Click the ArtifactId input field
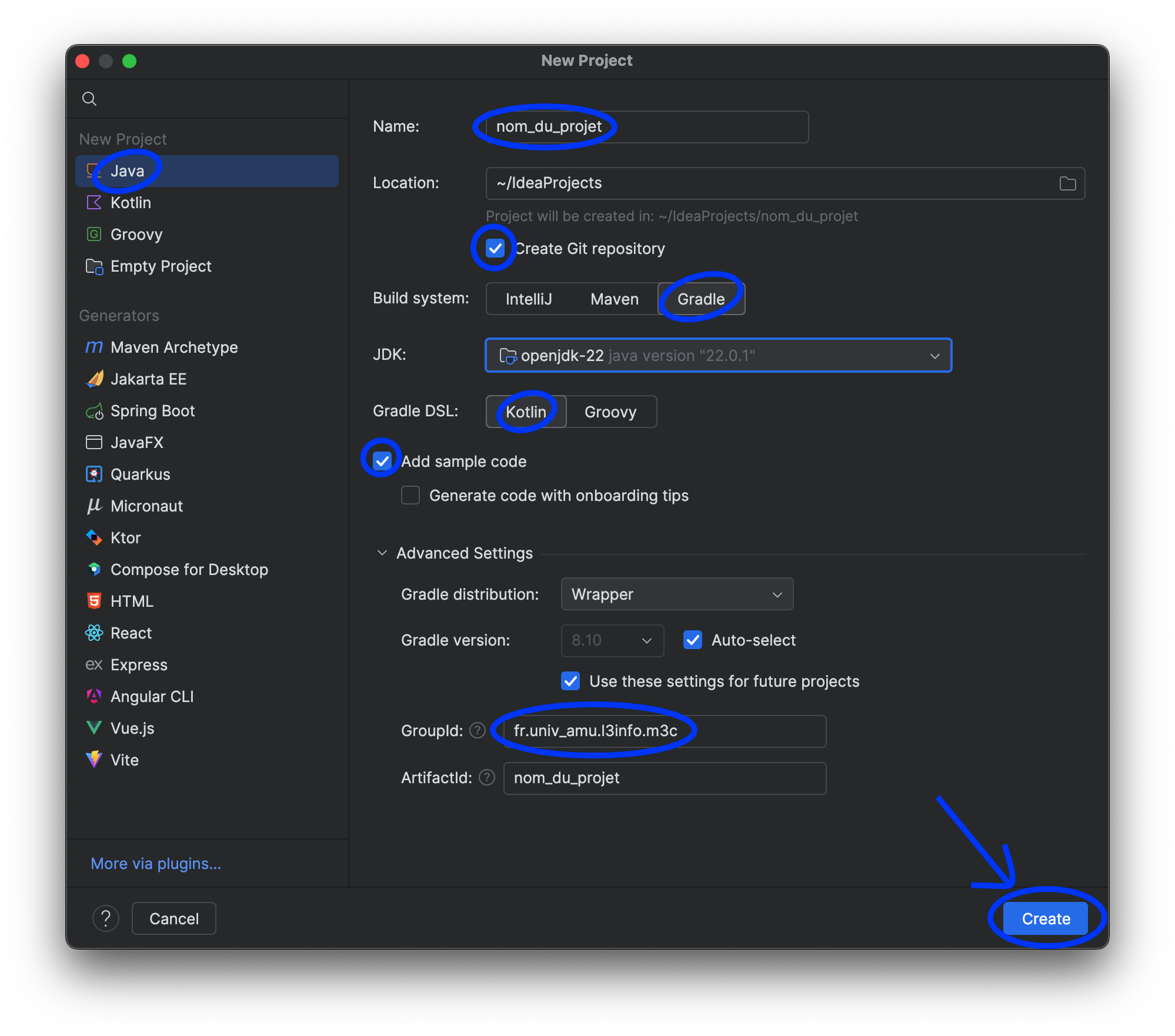This screenshot has height=1036, width=1175. pos(665,778)
